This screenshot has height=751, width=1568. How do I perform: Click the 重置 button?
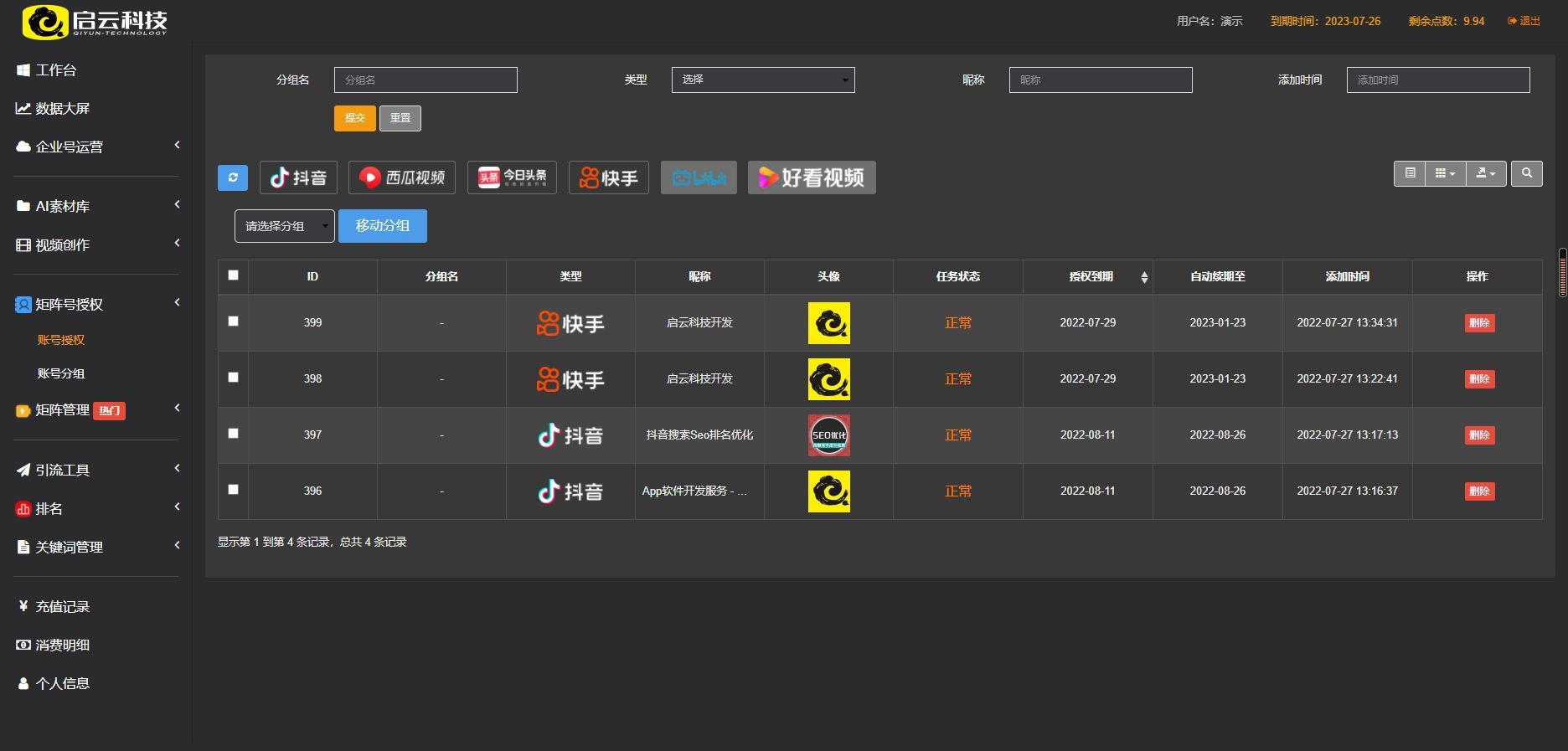(x=400, y=118)
